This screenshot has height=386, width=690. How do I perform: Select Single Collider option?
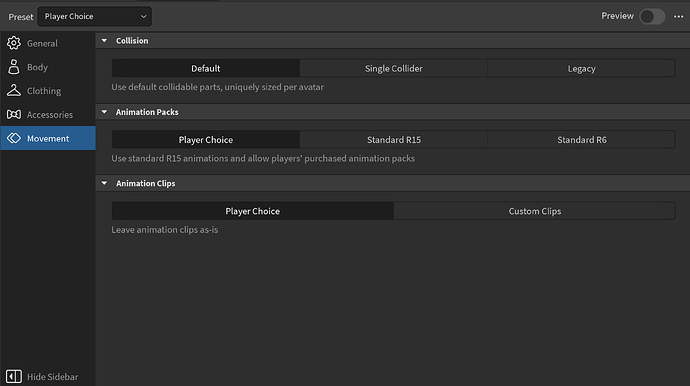[x=393, y=68]
